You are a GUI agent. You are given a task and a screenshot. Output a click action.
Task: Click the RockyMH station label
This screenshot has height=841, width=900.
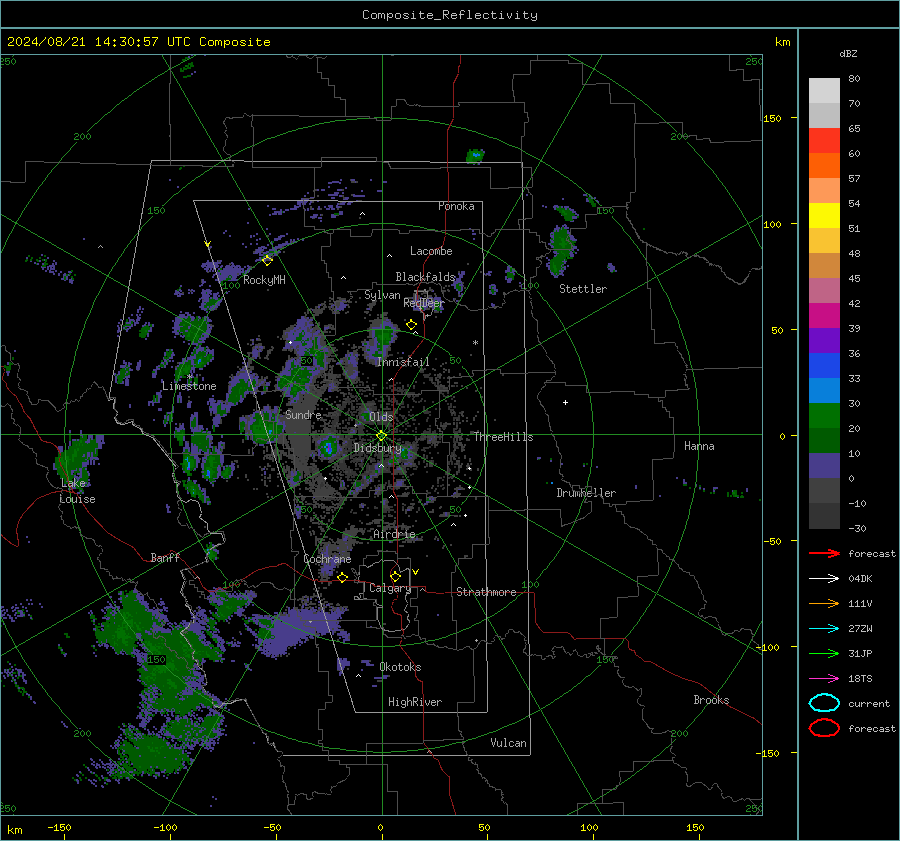click(x=264, y=280)
